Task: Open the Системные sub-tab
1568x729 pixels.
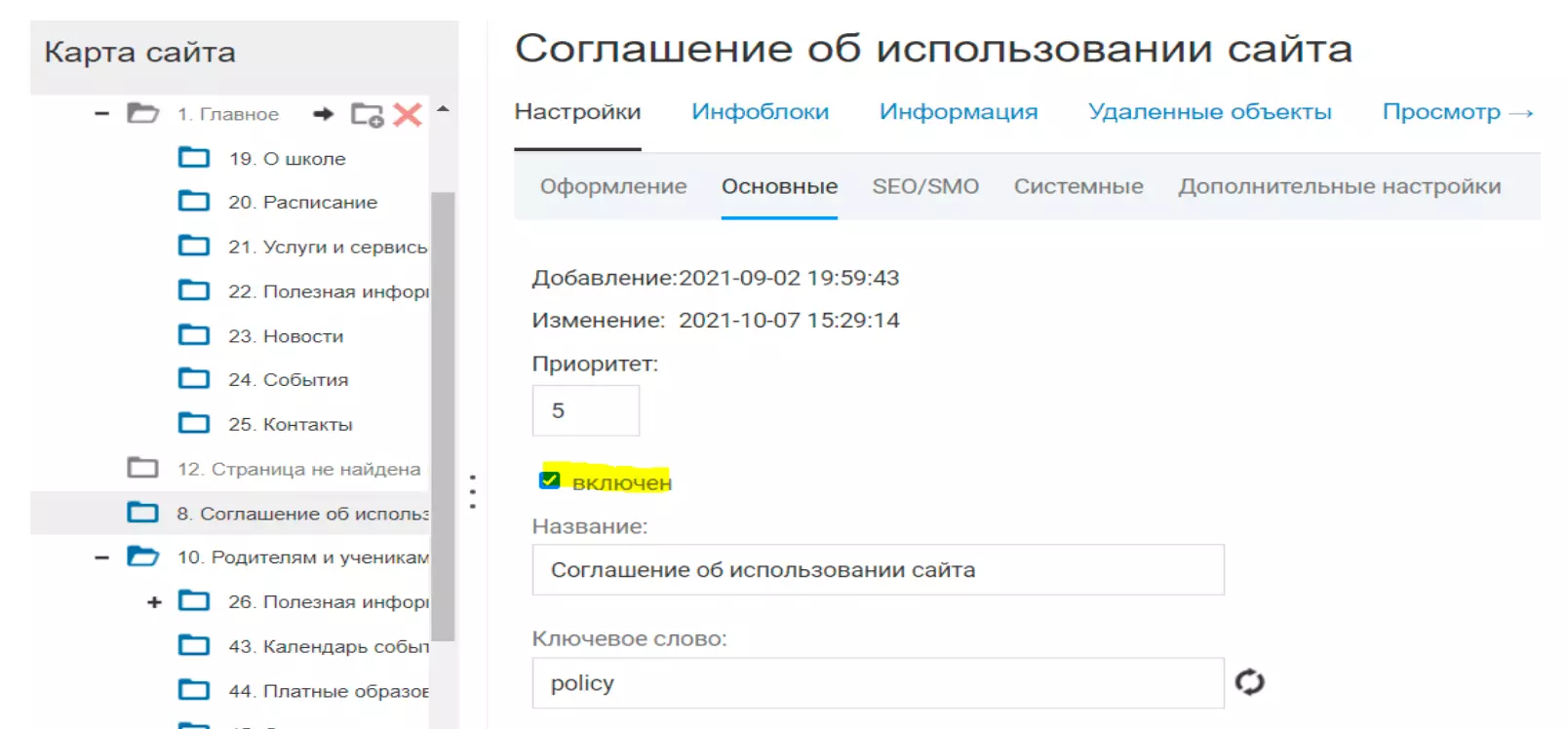Action: (1078, 186)
